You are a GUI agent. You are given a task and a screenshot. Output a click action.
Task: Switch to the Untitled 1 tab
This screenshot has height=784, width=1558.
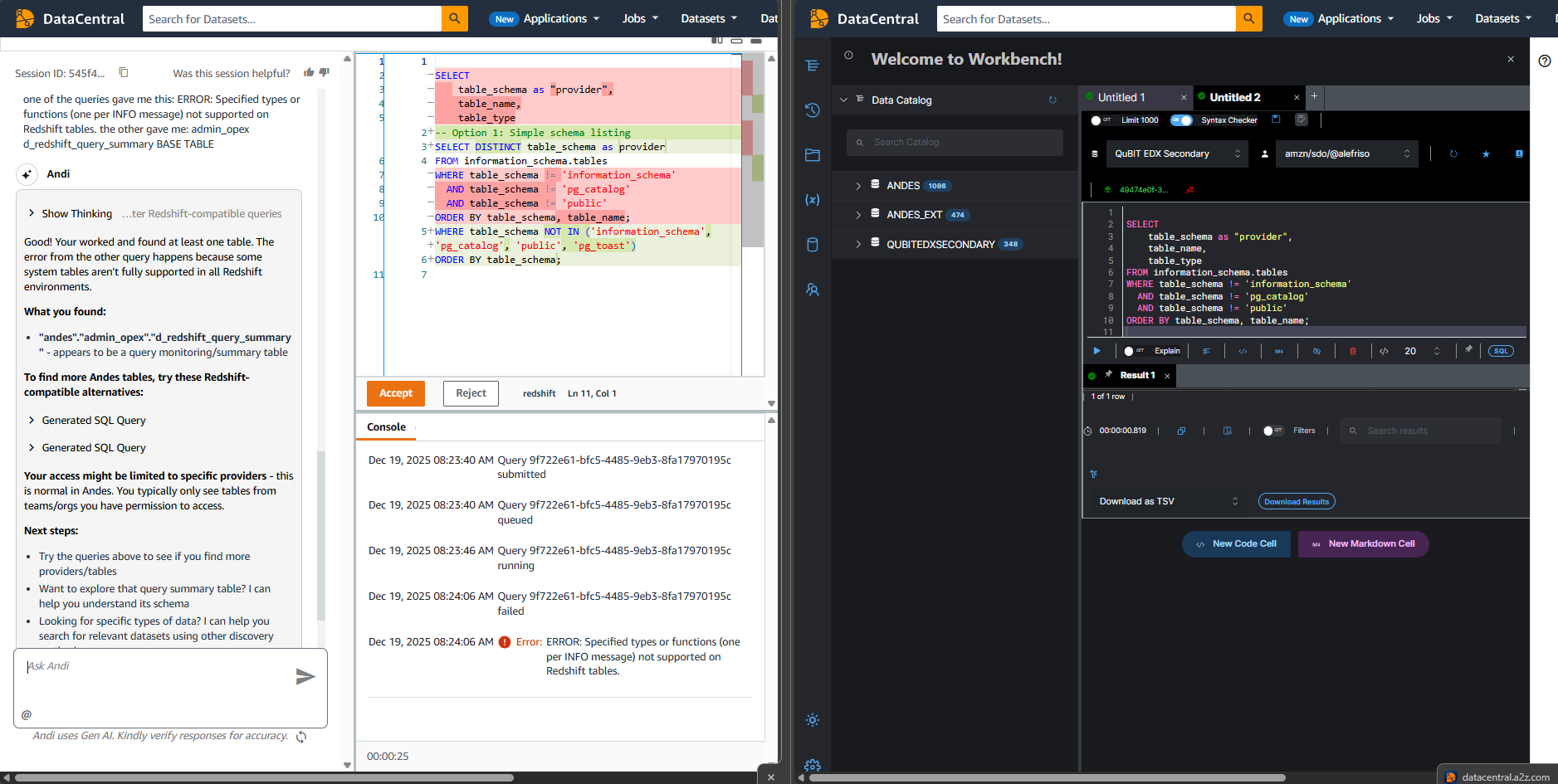(1121, 97)
